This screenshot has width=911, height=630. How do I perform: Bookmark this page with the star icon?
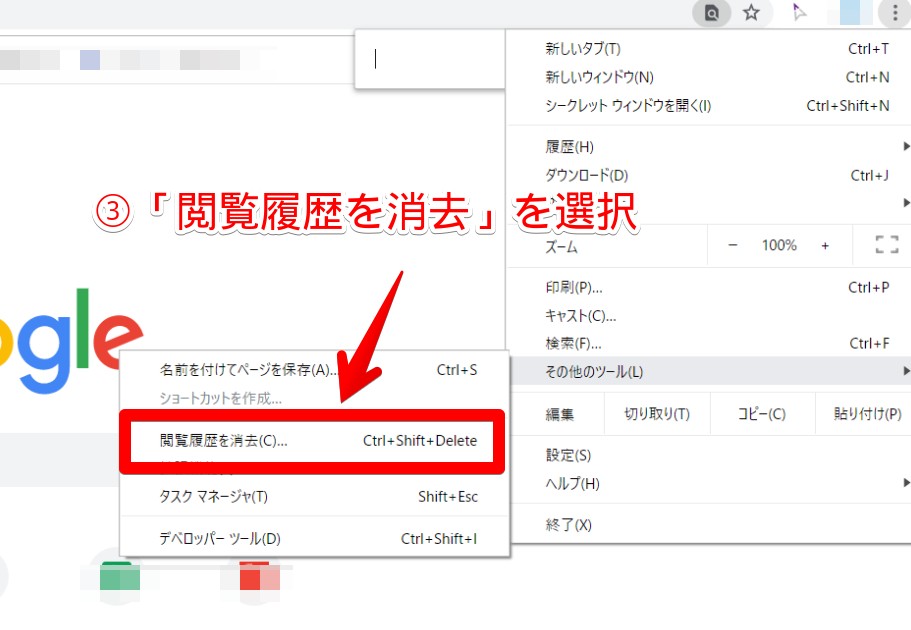752,13
